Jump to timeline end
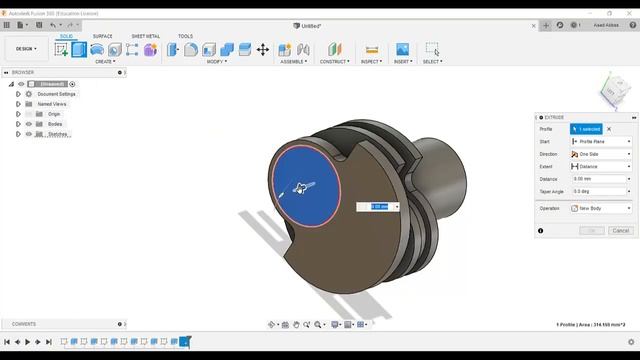This screenshot has width=640, height=360. (49, 342)
